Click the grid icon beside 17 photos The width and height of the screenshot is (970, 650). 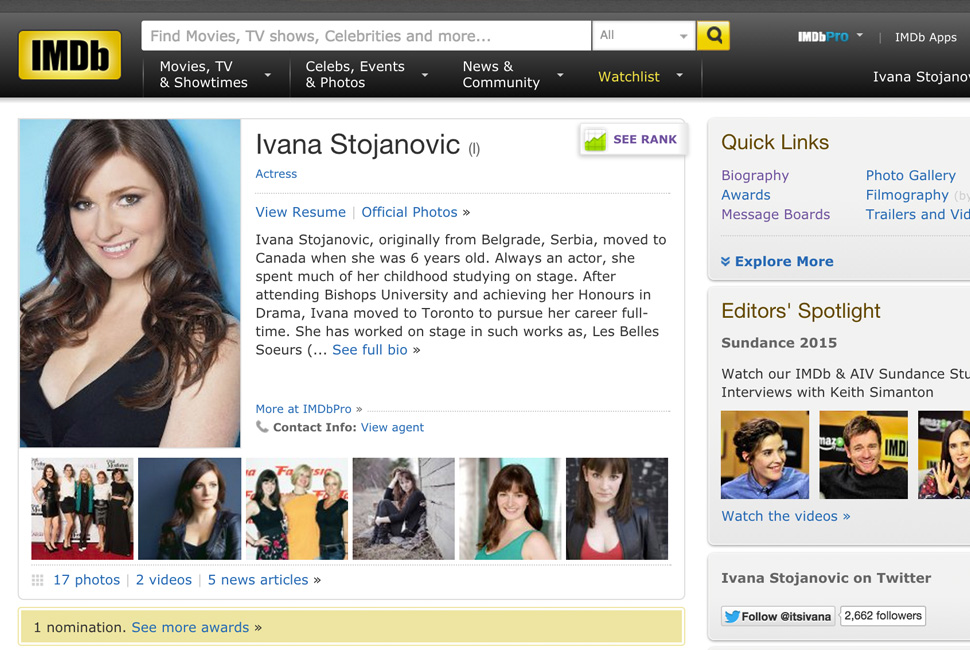(x=38, y=580)
